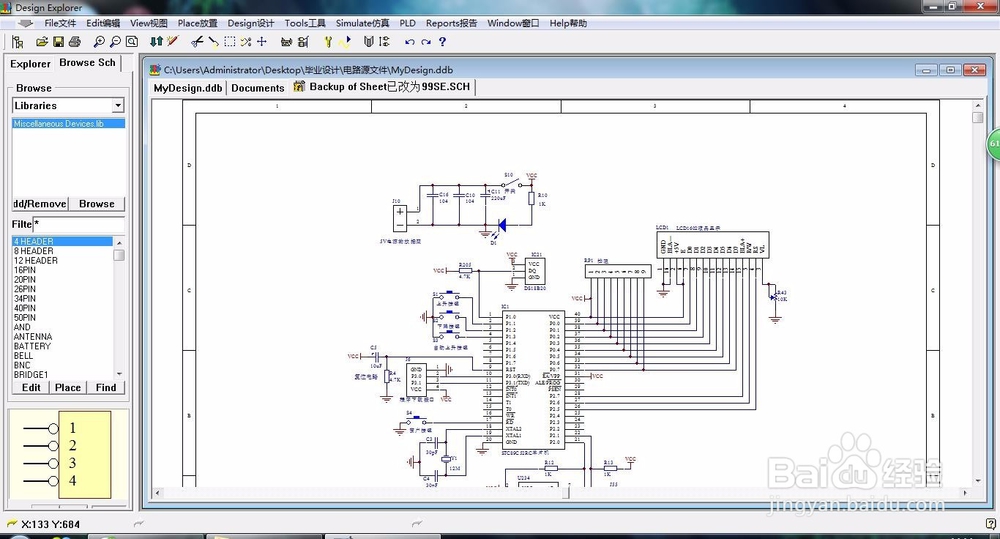1000x539 pixels.
Task: Open the Window窗口 menu
Action: pyautogui.click(x=513, y=24)
